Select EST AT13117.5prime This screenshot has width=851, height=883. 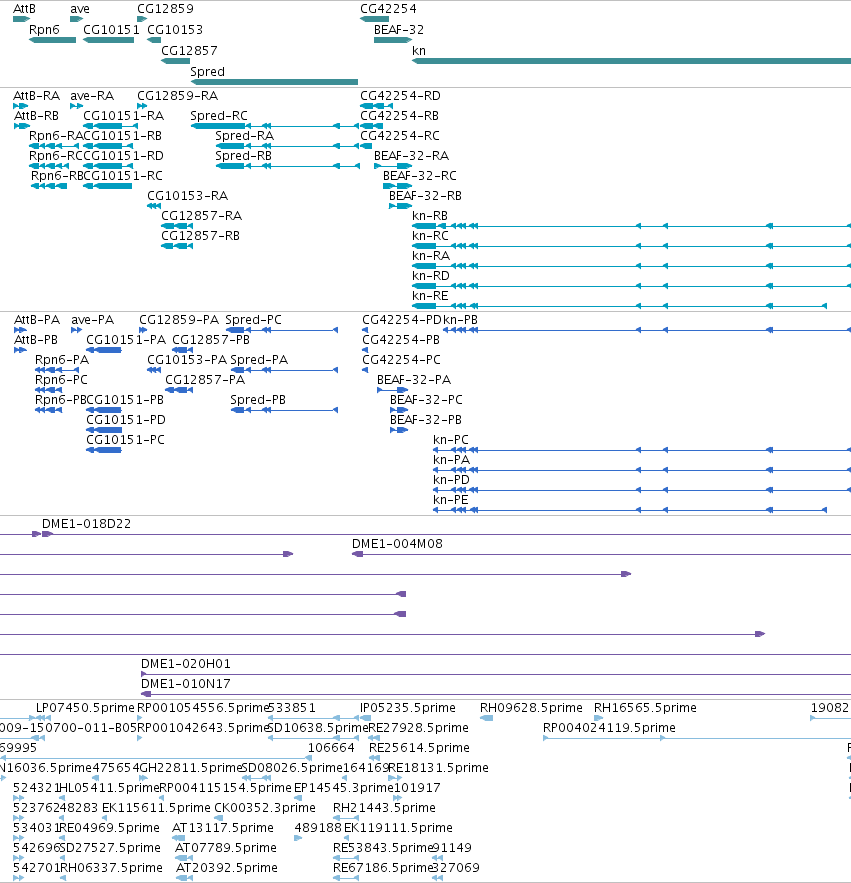point(178,838)
